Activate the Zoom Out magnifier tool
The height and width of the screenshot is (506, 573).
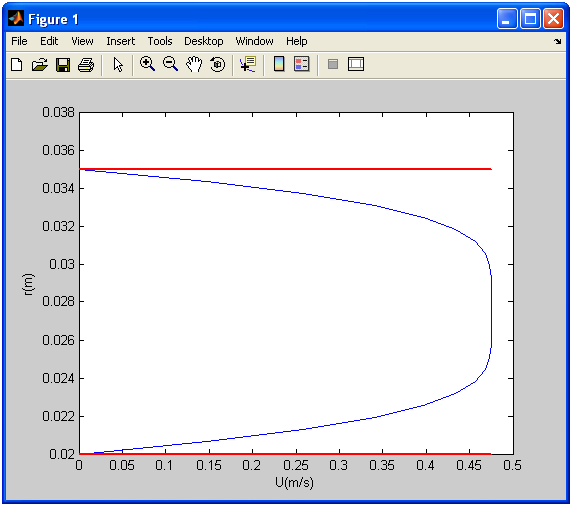(170, 64)
